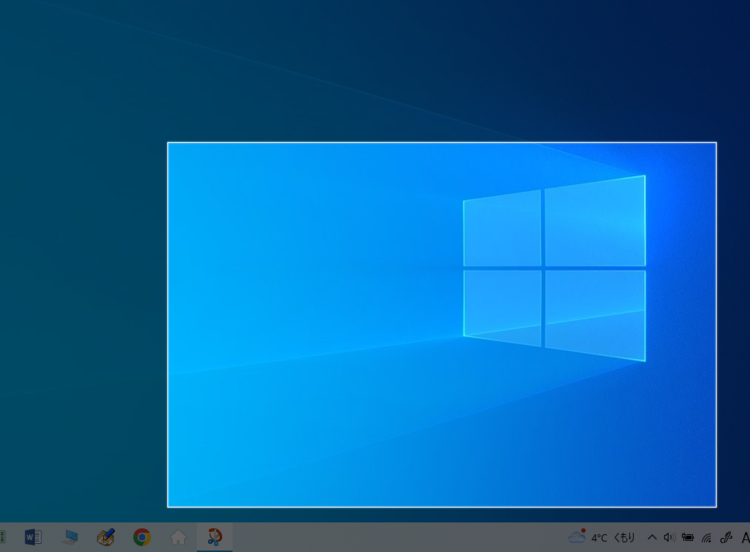Open the computer monitor icon in taskbar

[x=70, y=537]
